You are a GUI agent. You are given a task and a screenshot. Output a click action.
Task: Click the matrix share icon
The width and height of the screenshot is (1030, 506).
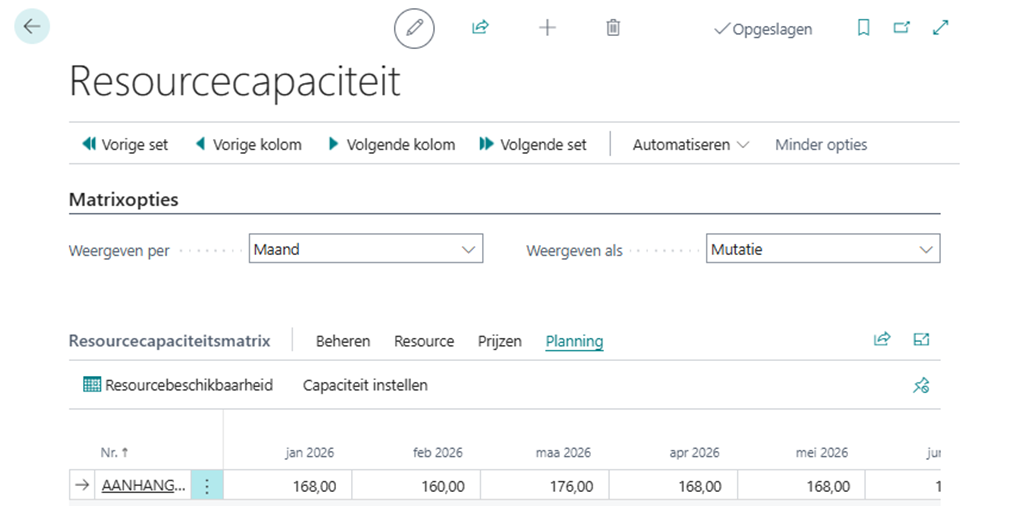click(882, 340)
